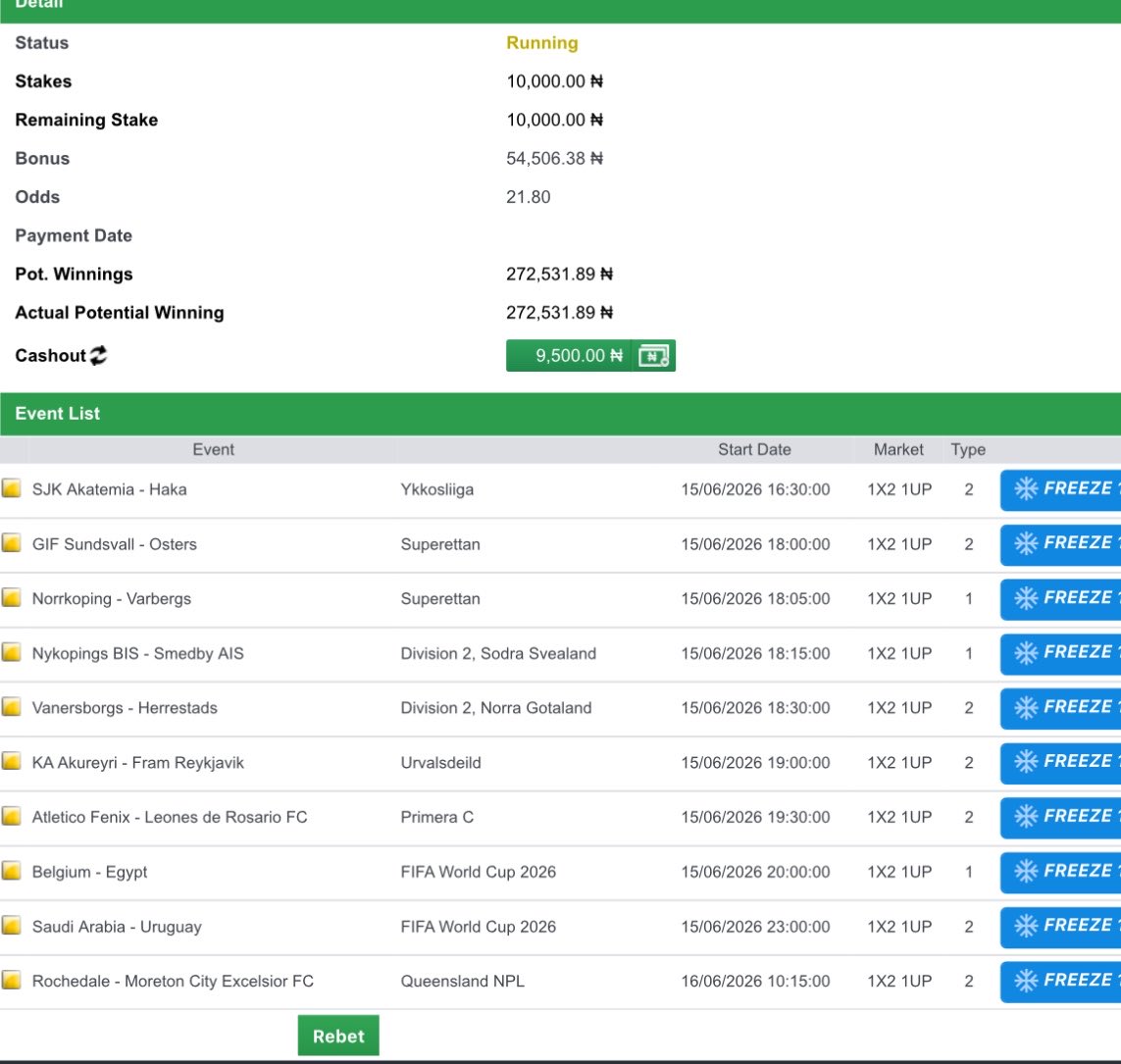Image resolution: width=1121 pixels, height=1064 pixels.
Task: Click the yellow status icon for Vanersborgs - Herrestads
Action: (x=11, y=706)
